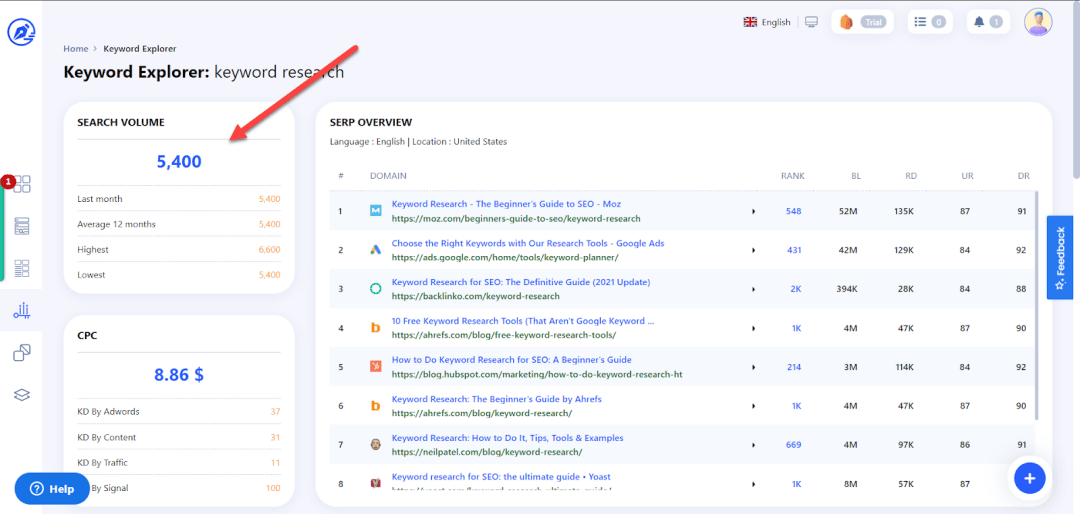
Task: Click the Highest 6,600 value
Action: click(x=269, y=249)
